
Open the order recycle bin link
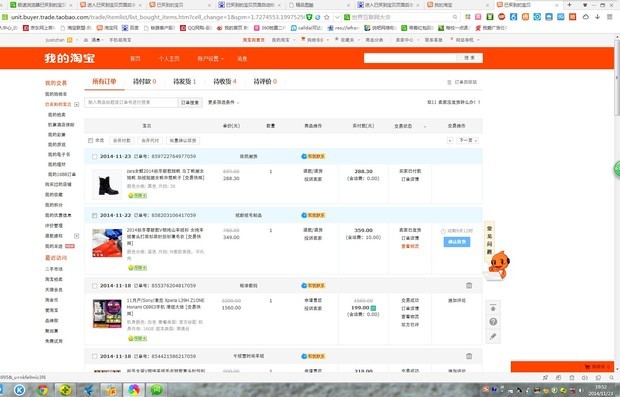coord(462,82)
